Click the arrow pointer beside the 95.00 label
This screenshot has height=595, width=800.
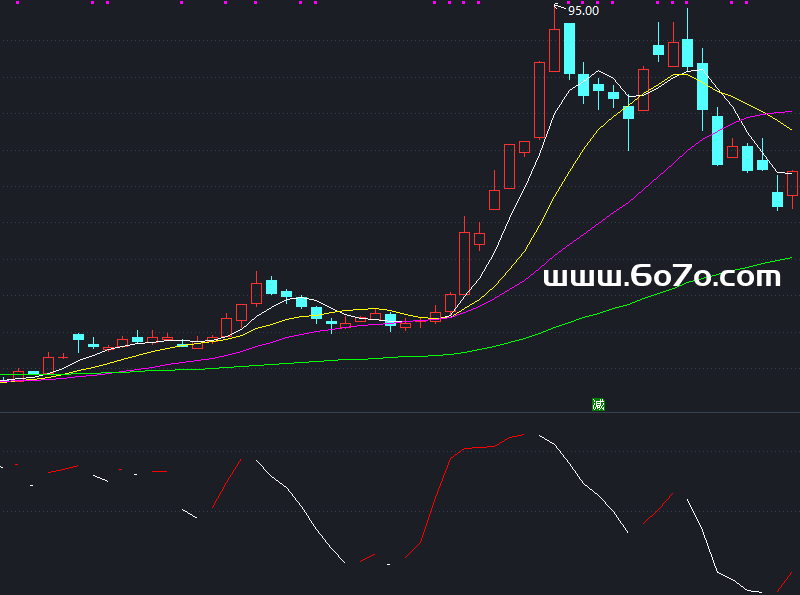559,8
